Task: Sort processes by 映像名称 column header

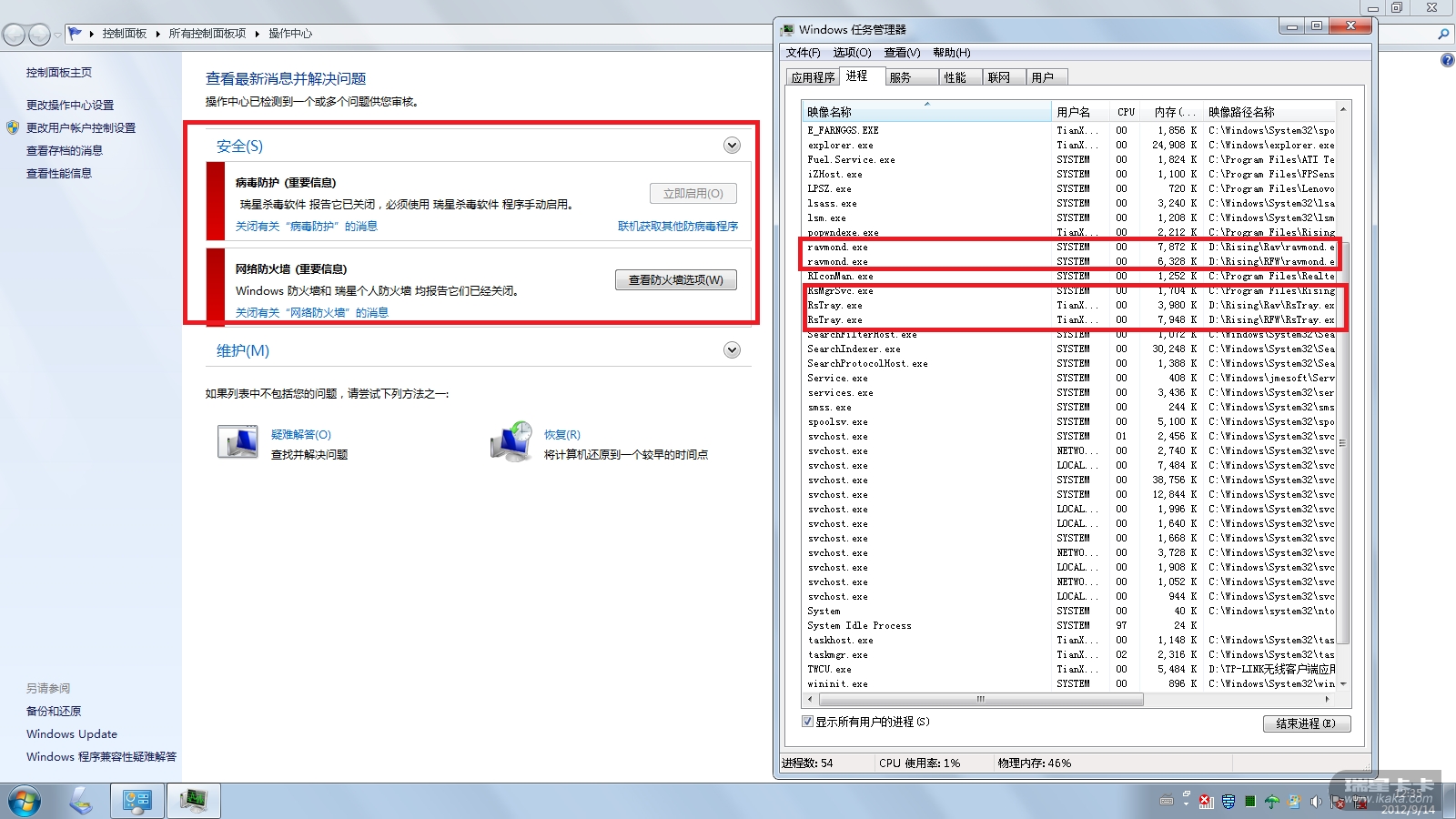Action: (x=926, y=112)
